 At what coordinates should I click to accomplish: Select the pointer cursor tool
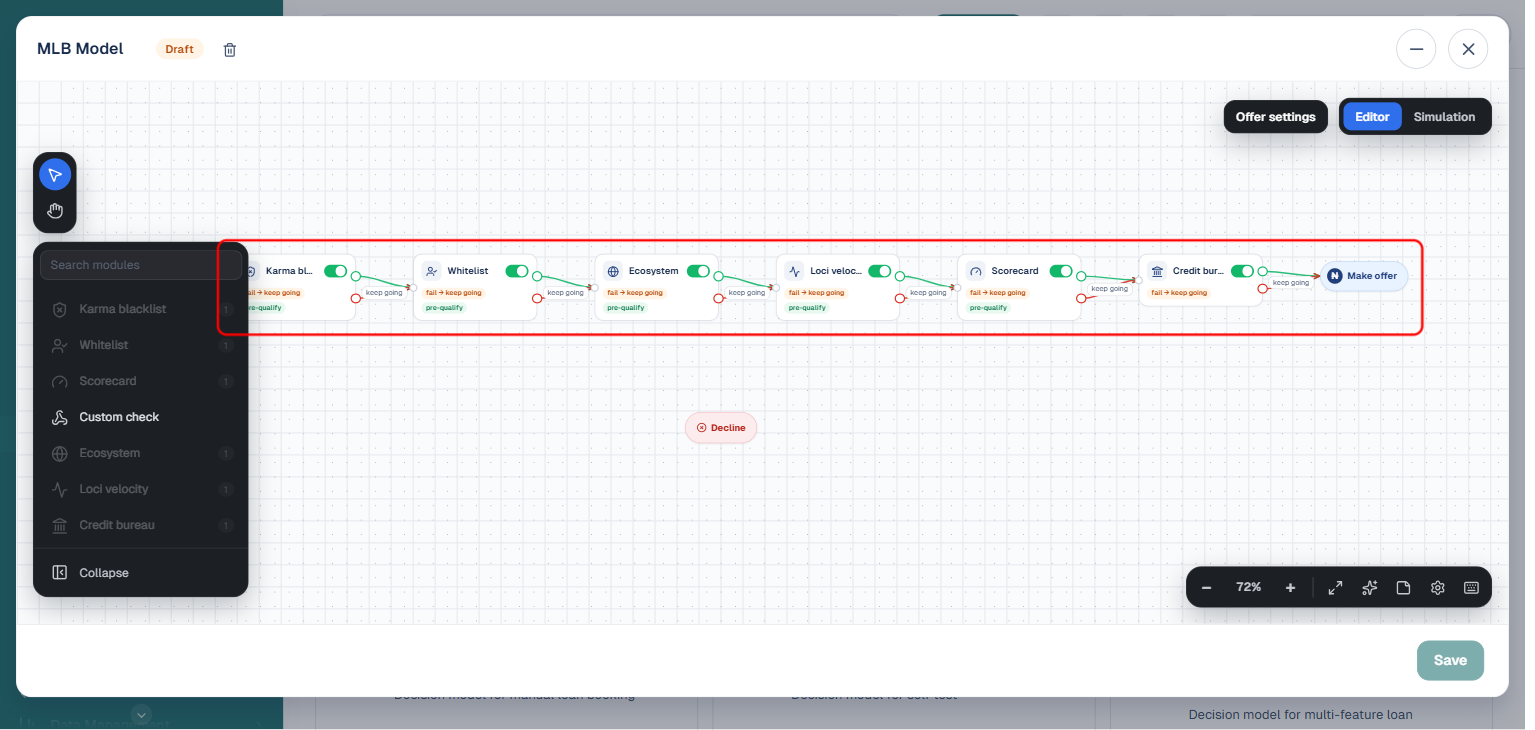coord(55,175)
